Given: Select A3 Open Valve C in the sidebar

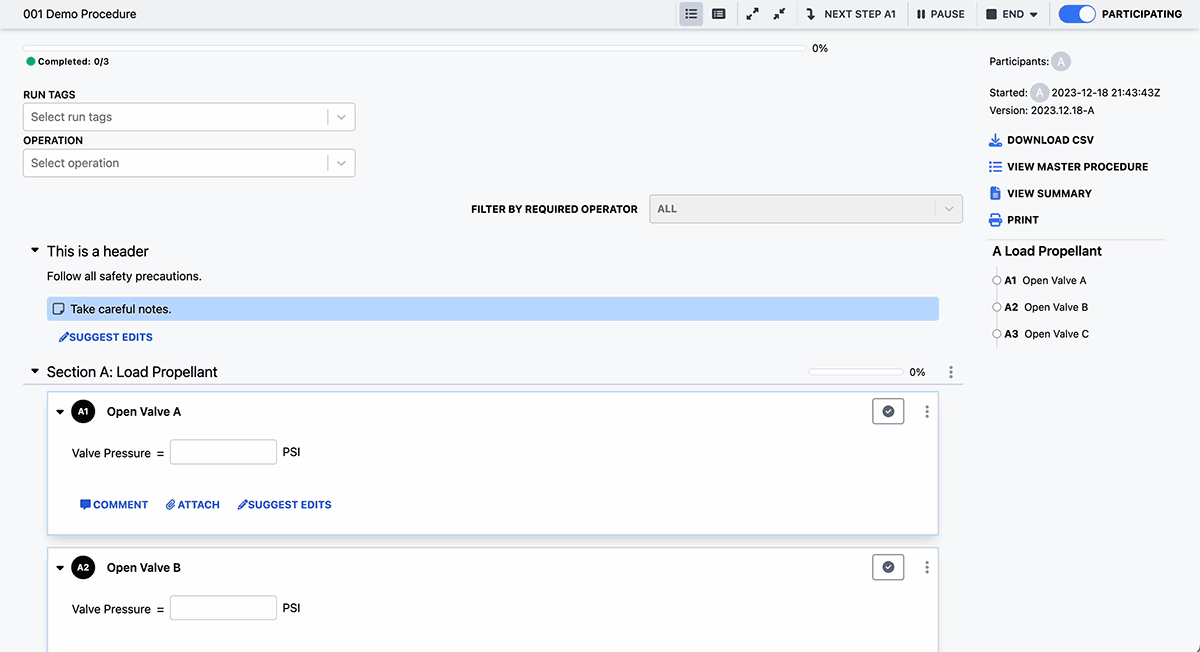Looking at the screenshot, I should (1044, 333).
